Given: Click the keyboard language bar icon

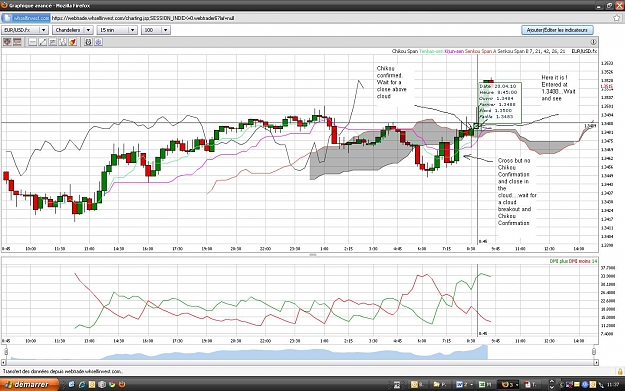Looking at the screenshot, I should point(397,385).
